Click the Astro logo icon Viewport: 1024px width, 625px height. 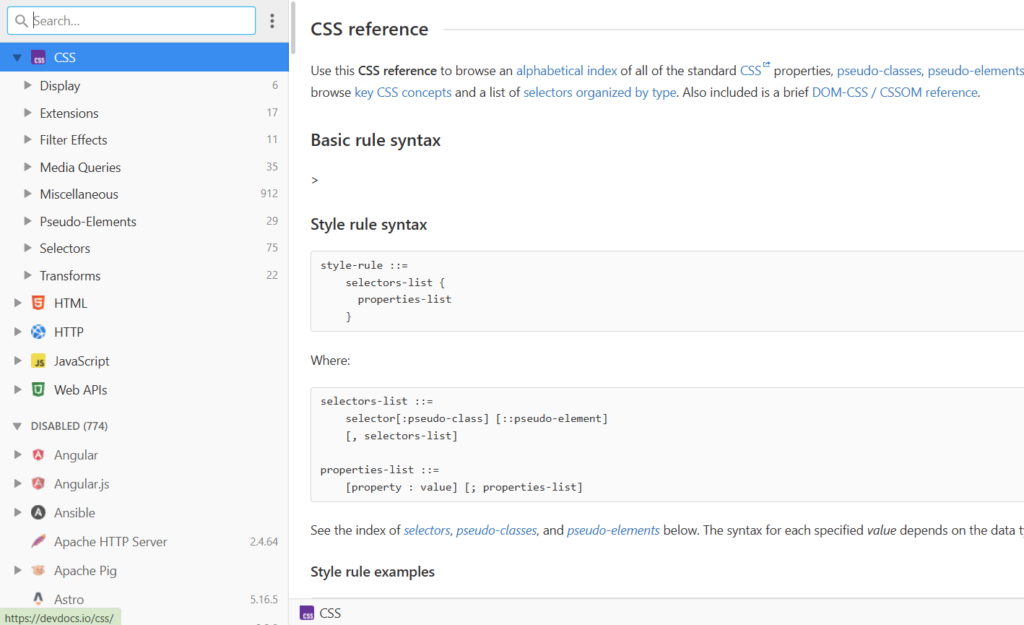(38, 600)
